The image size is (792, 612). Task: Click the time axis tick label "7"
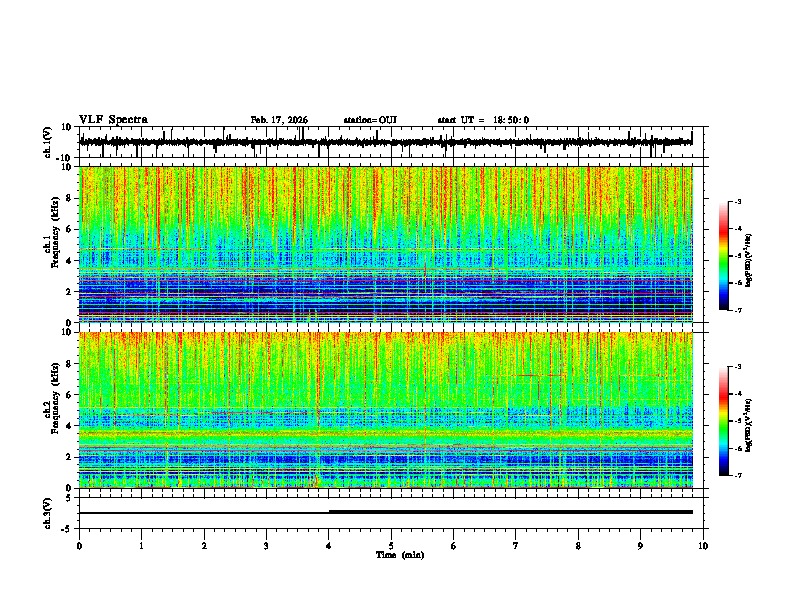(516, 546)
